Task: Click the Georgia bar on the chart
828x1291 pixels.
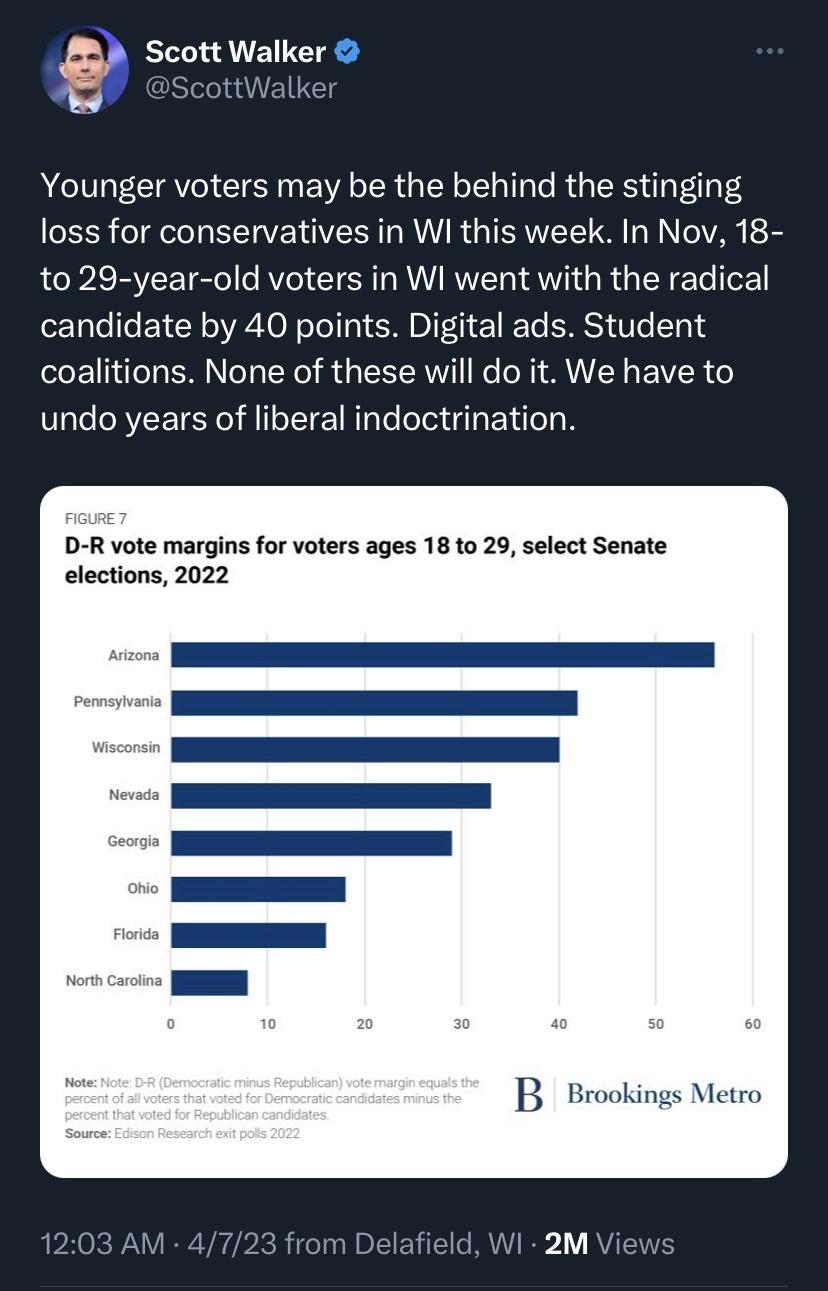Action: point(310,841)
